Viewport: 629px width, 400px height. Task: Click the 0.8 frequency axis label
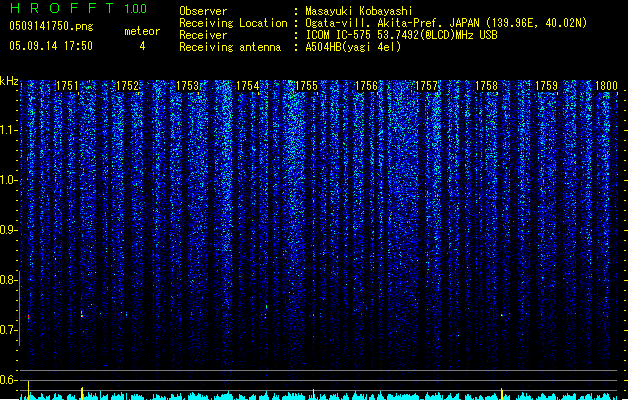8,280
